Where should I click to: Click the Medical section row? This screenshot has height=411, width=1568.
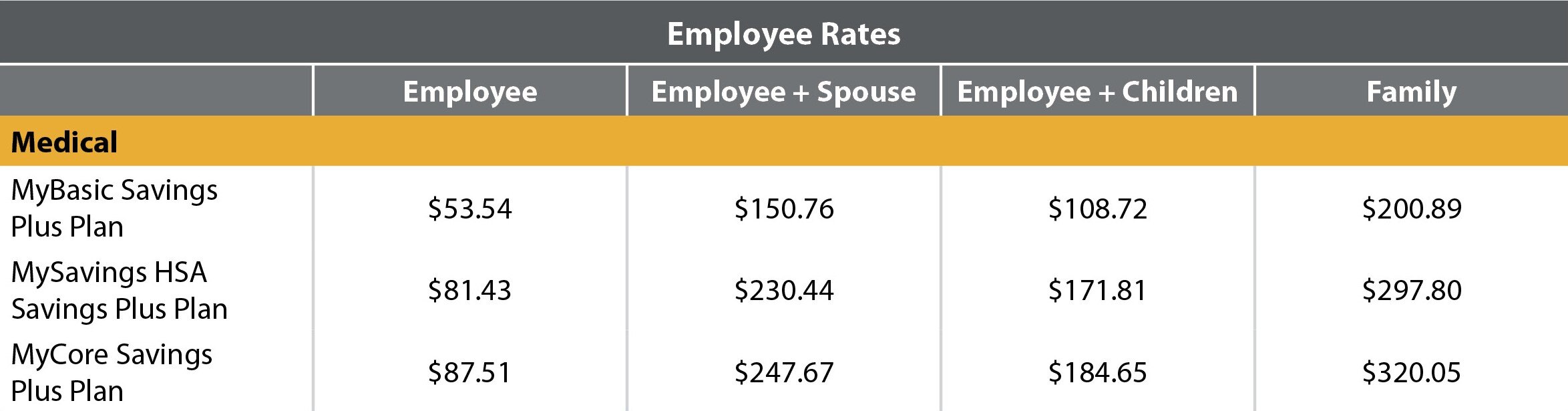(x=65, y=142)
